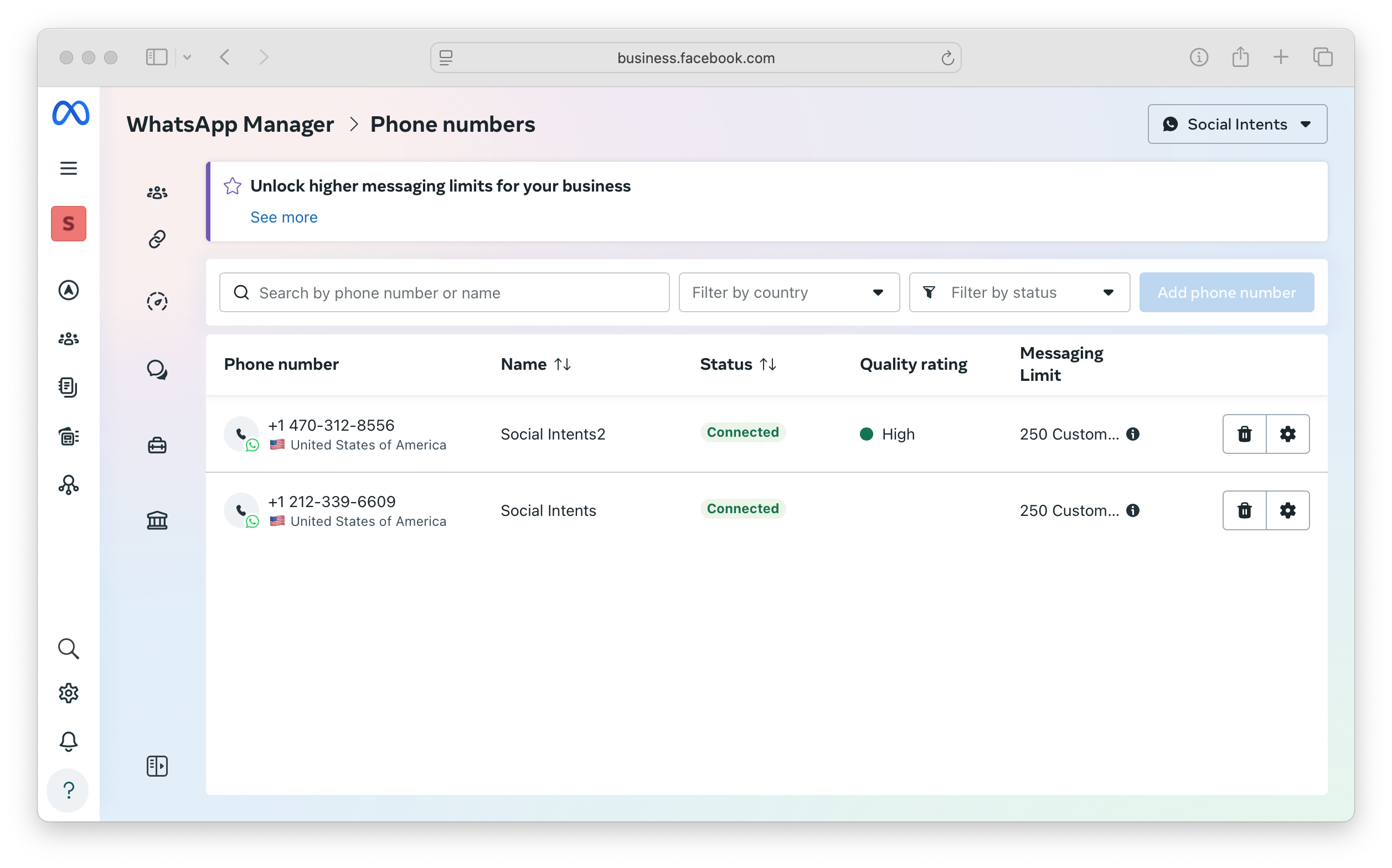This screenshot has width=1392, height=868.
Task: Open the dashboard speedometer icon
Action: click(x=156, y=301)
